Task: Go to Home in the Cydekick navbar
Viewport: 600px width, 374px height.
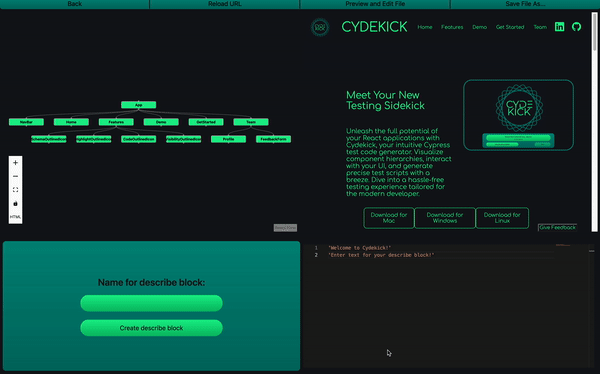Action: [425, 27]
